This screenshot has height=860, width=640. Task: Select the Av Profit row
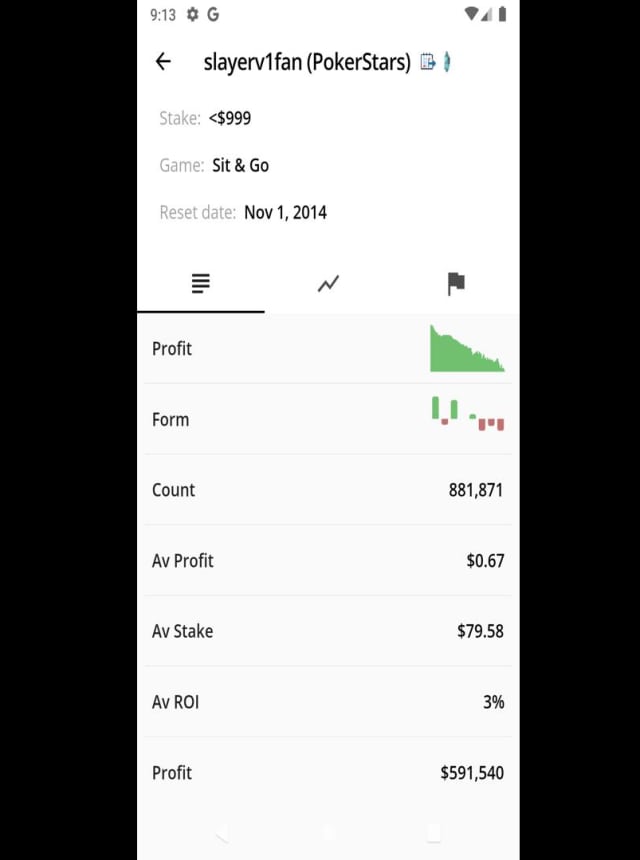[x=328, y=561]
